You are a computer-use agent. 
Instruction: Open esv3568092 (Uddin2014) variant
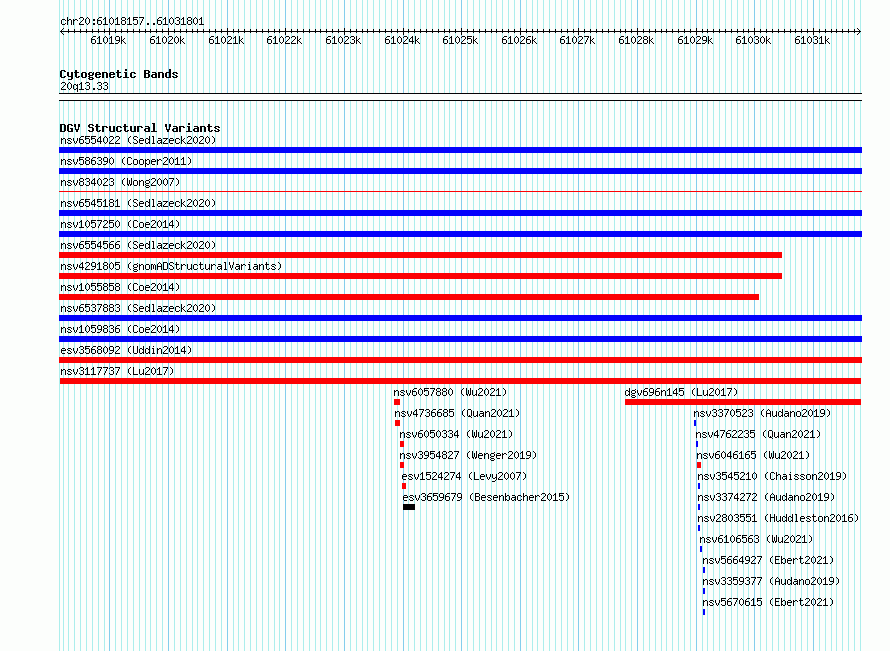[x=126, y=350]
